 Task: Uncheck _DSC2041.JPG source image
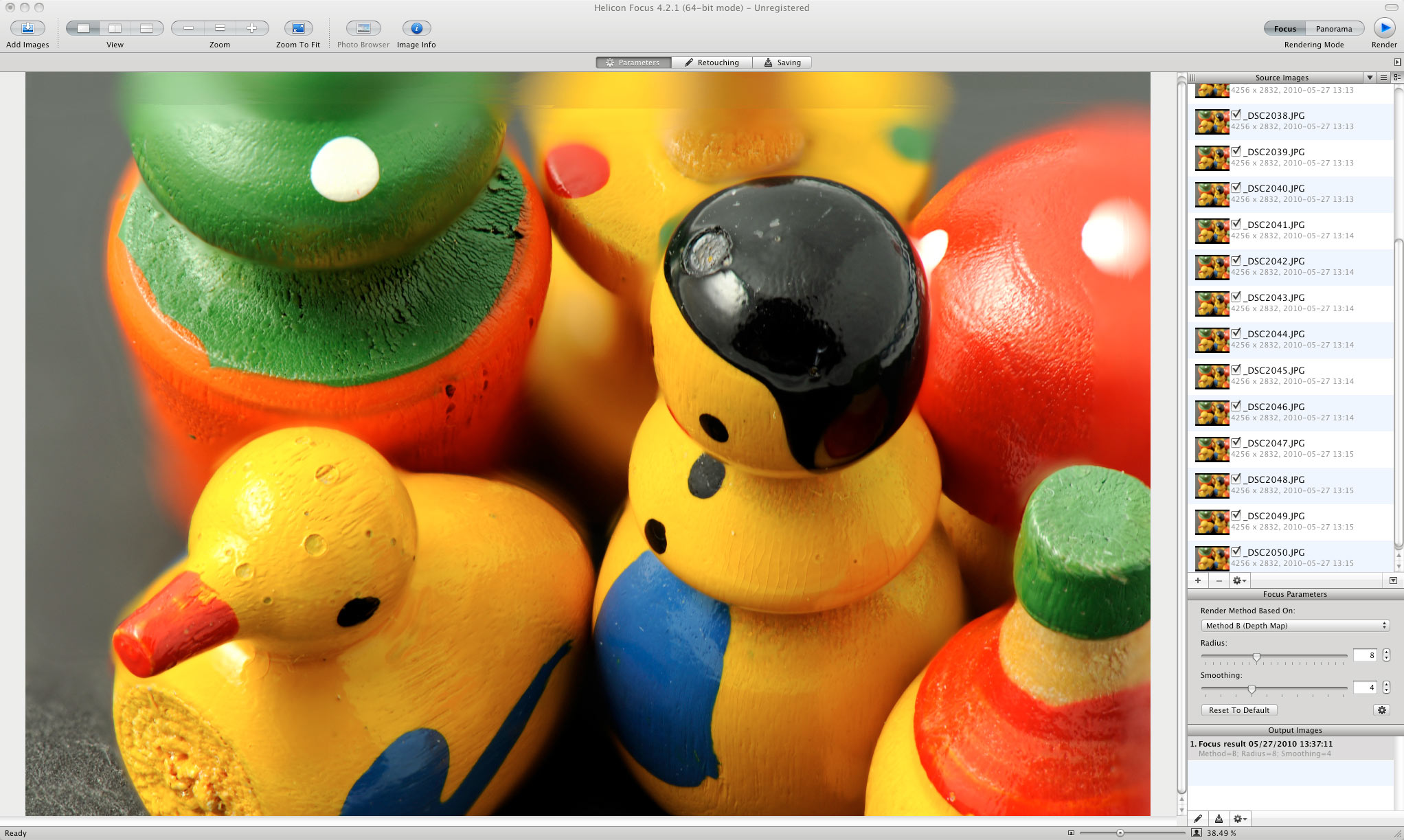pos(1236,224)
